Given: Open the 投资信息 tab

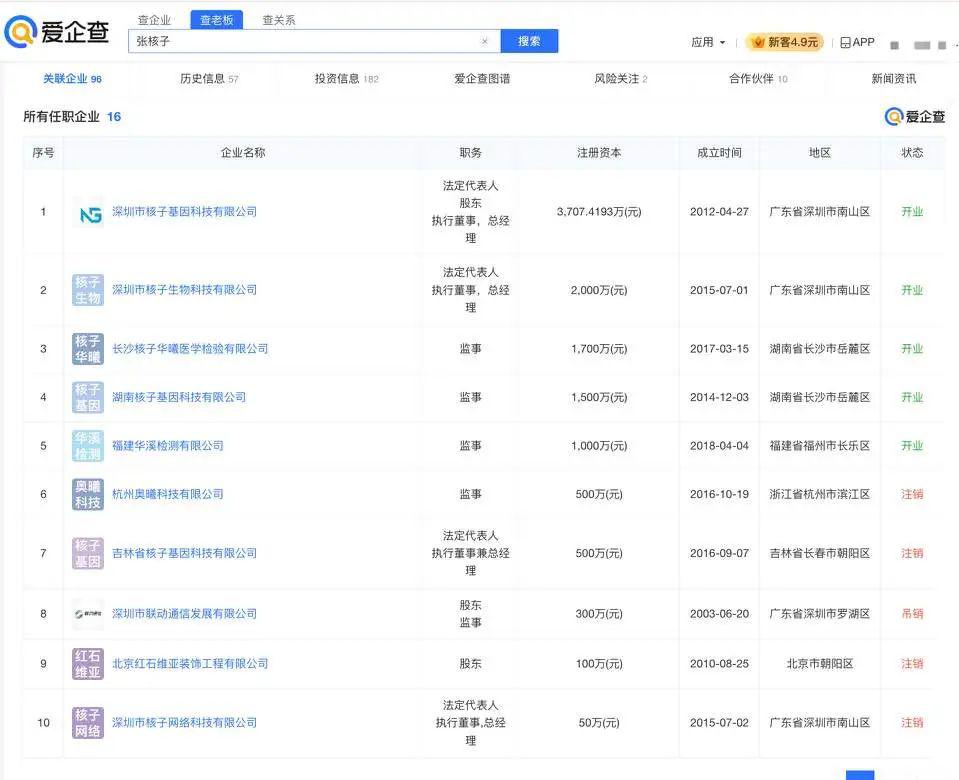Looking at the screenshot, I should (346, 79).
